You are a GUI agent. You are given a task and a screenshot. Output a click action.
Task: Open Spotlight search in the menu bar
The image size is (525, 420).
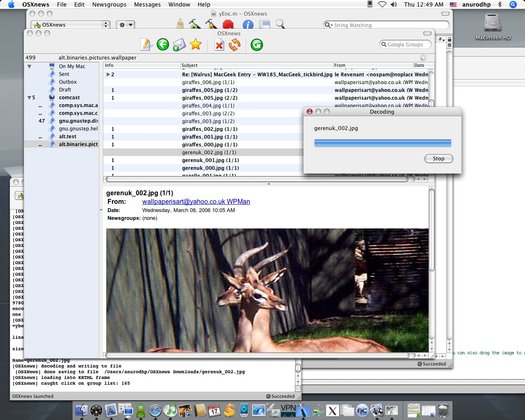click(x=513, y=4)
